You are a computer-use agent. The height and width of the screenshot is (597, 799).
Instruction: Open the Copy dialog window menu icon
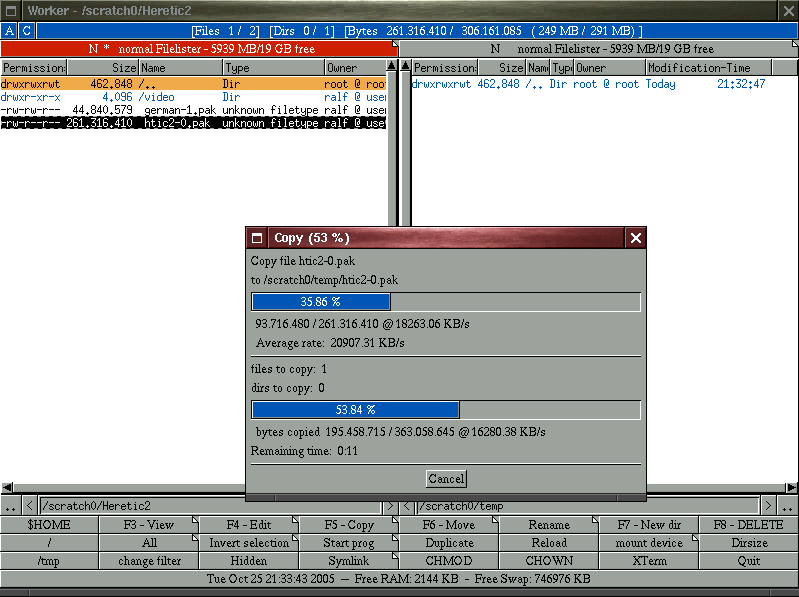(257, 238)
